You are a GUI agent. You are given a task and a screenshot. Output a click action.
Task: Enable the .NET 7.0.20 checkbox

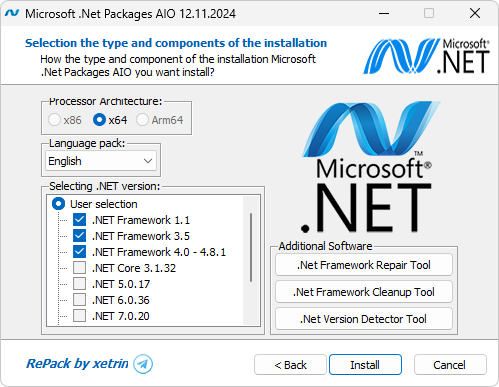click(x=79, y=316)
